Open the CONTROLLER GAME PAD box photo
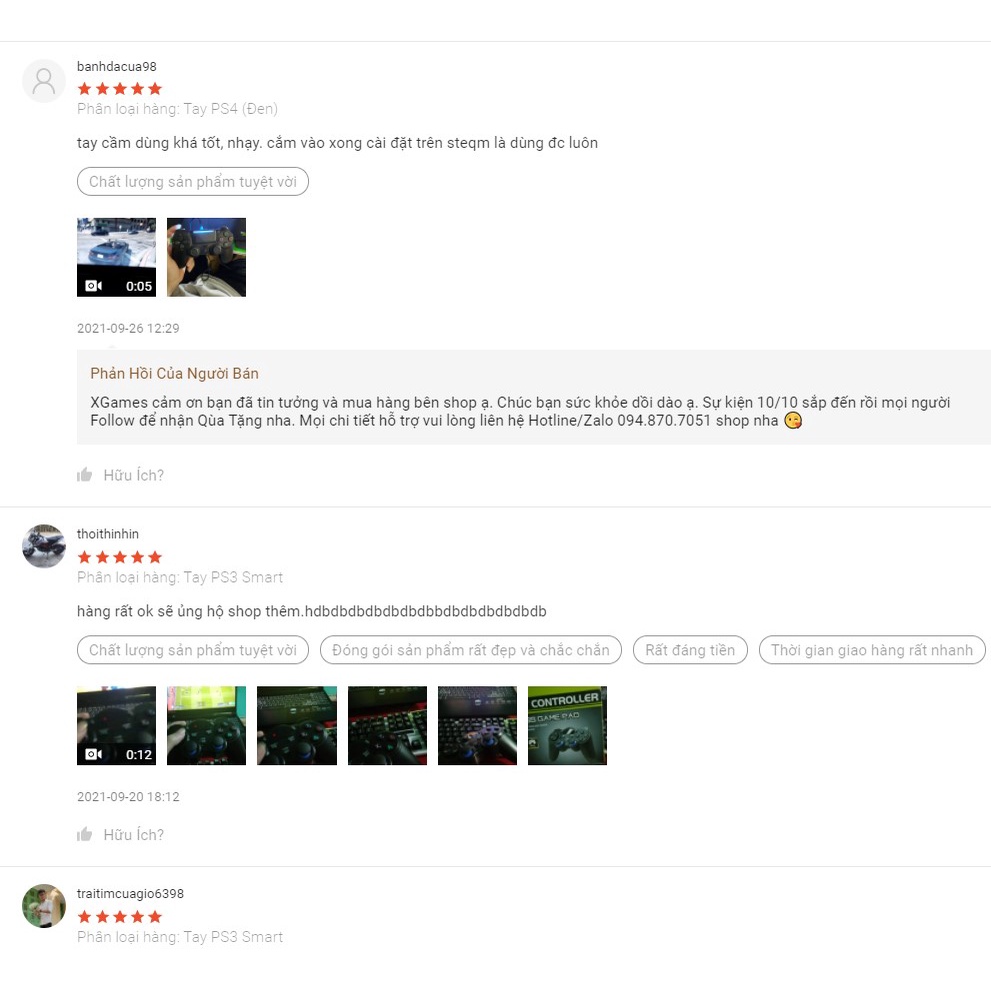Screen dimensions: 991x991 [x=568, y=726]
